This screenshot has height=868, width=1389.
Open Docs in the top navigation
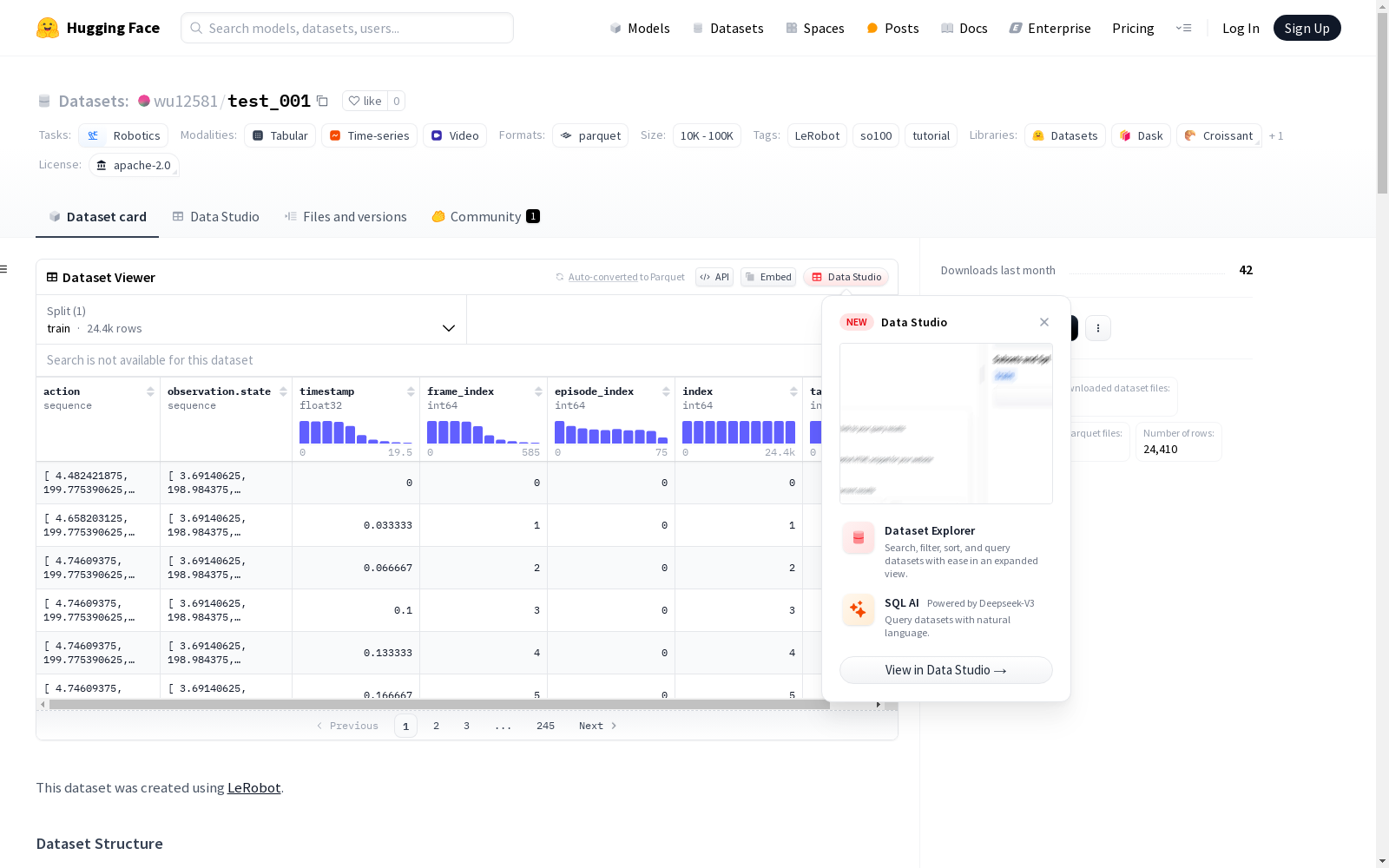tap(964, 28)
